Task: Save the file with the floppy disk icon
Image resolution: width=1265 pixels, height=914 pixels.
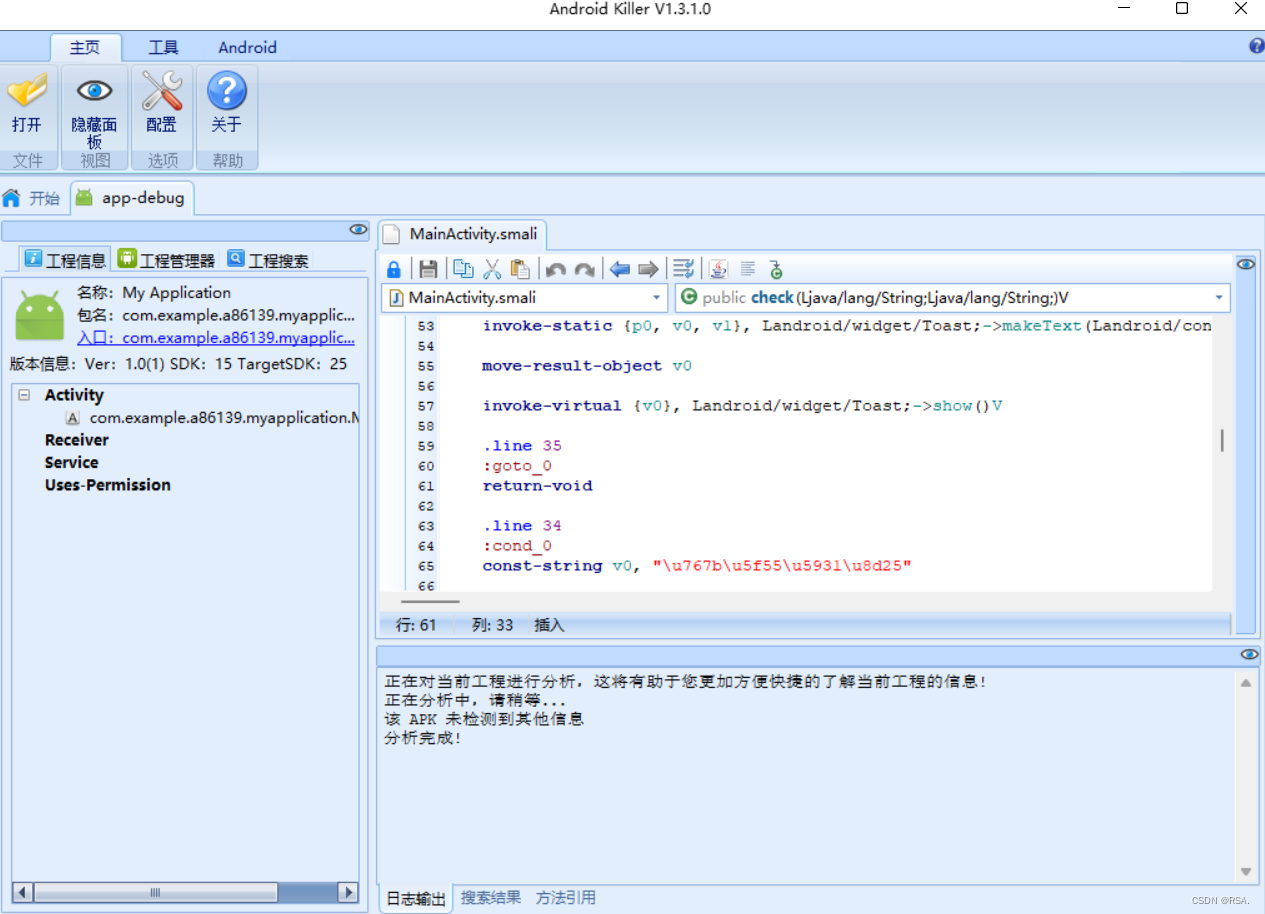Action: click(x=428, y=269)
